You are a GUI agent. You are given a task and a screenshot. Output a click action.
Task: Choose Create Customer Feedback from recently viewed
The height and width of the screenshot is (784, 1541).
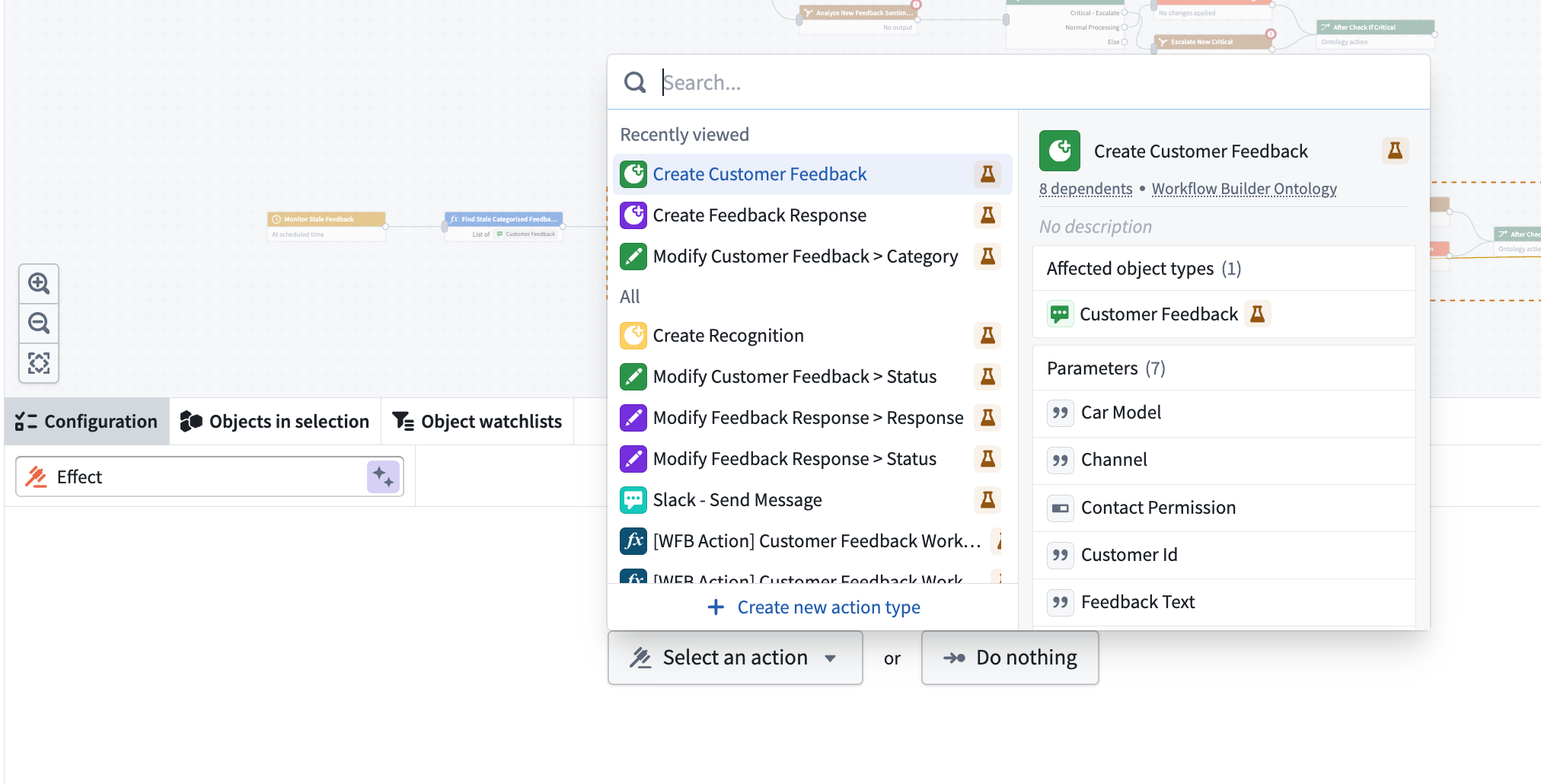(x=812, y=174)
